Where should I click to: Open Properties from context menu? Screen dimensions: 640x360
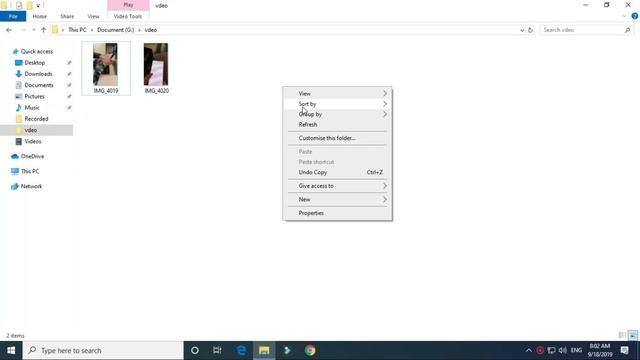pos(337,213)
